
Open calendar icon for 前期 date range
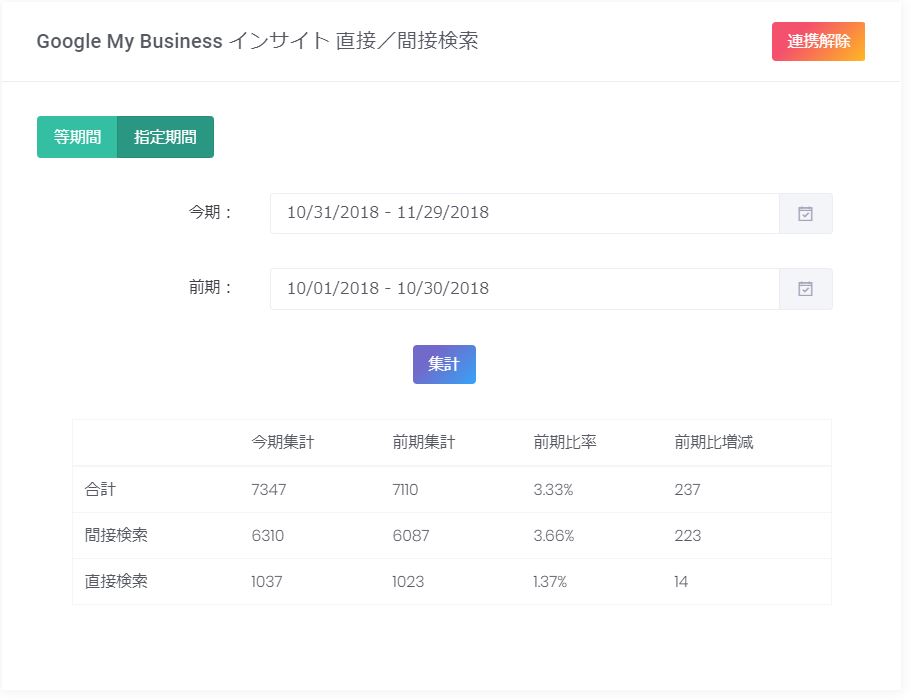tap(805, 289)
